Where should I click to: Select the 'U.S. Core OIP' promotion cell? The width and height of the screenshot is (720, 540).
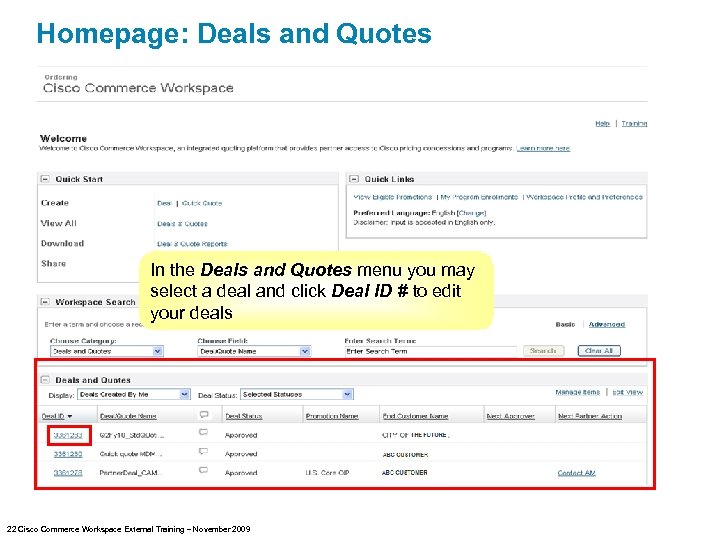(x=327, y=473)
